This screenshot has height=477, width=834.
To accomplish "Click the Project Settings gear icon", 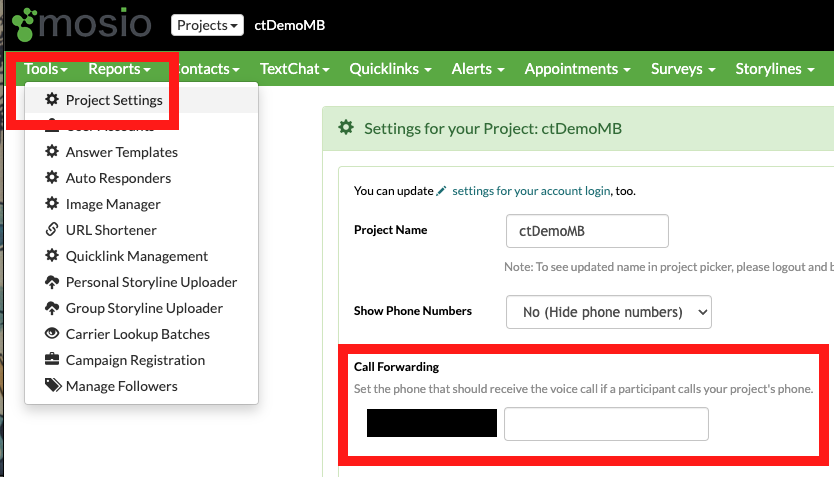I will 52,99.
